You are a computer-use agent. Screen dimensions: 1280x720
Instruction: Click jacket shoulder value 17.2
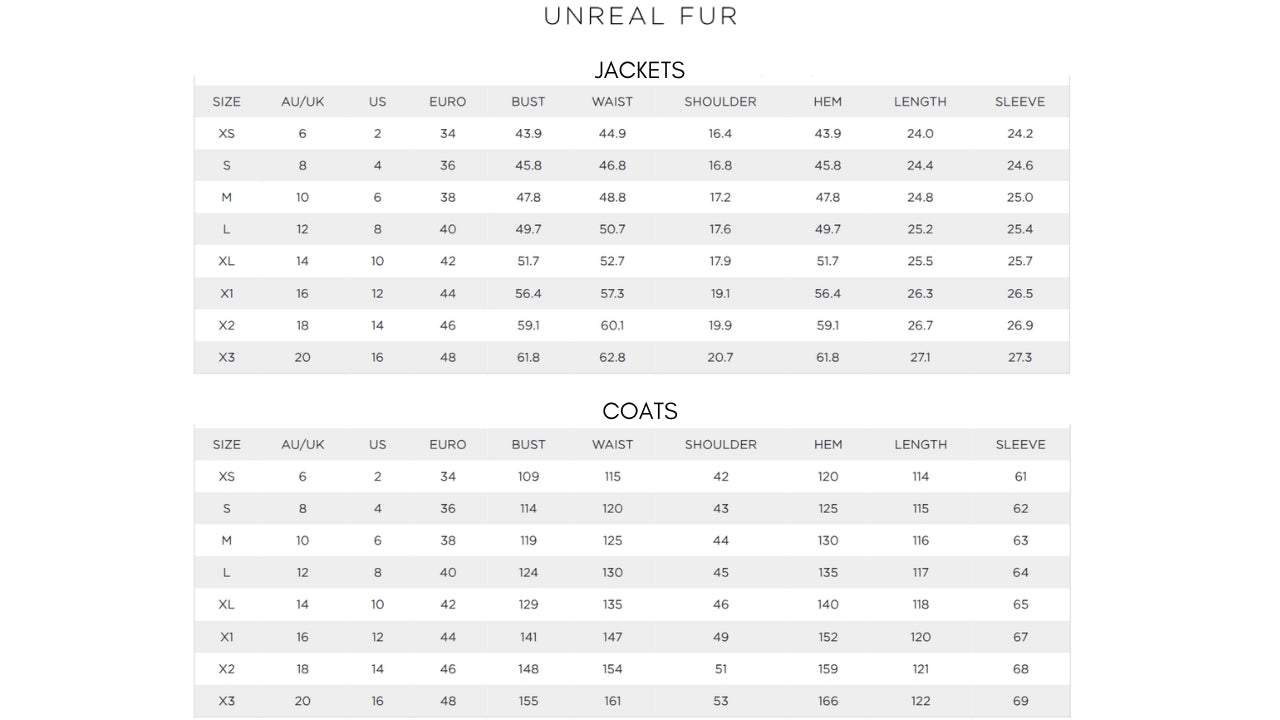[x=720, y=198]
